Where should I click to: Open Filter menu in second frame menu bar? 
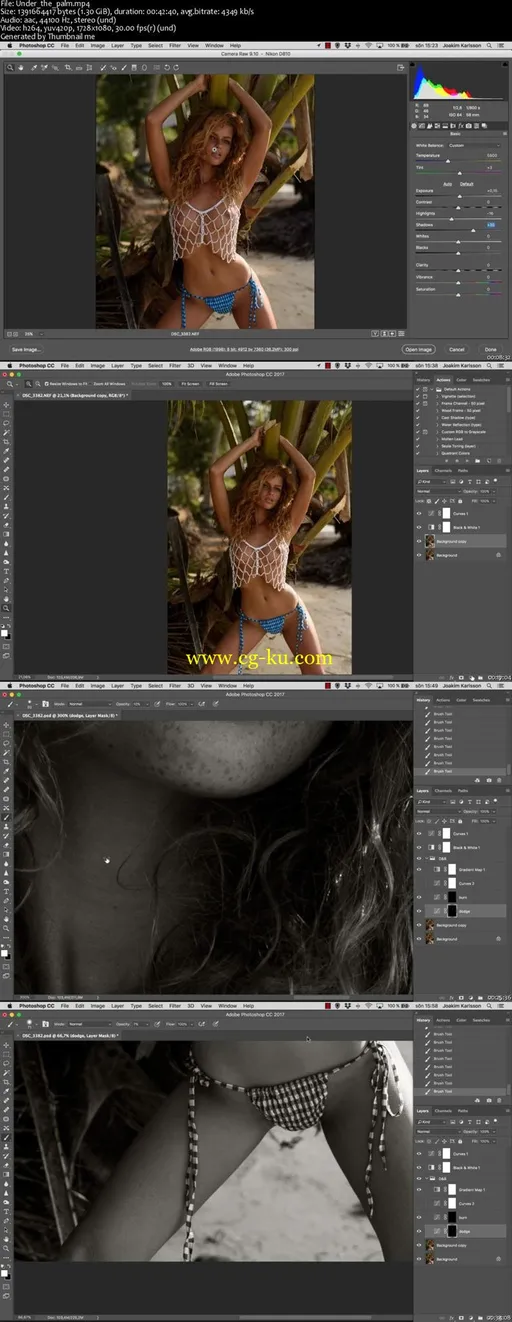pos(175,365)
